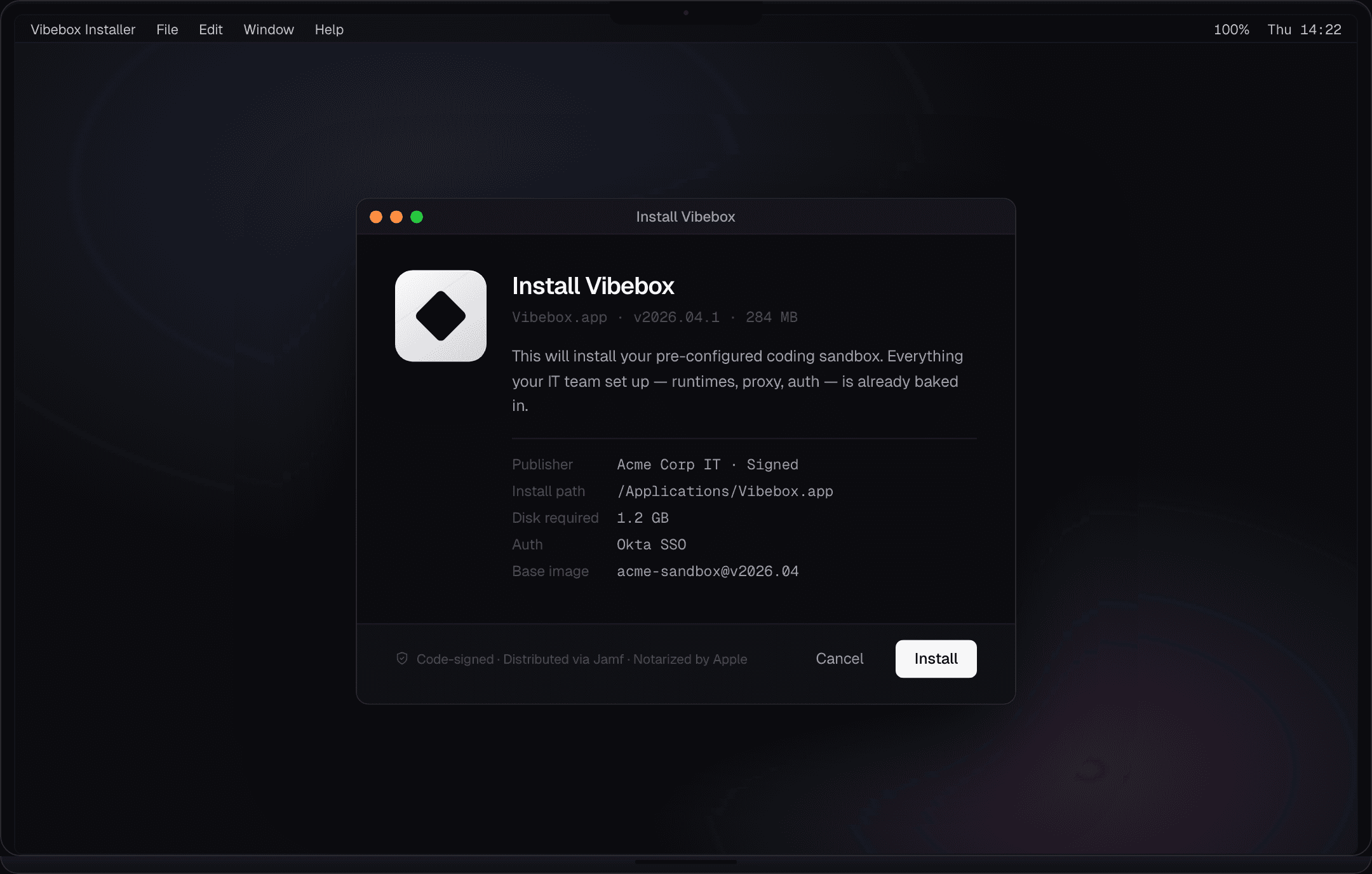Click the orange close traffic light
Image resolution: width=1372 pixels, height=874 pixels.
click(x=376, y=217)
